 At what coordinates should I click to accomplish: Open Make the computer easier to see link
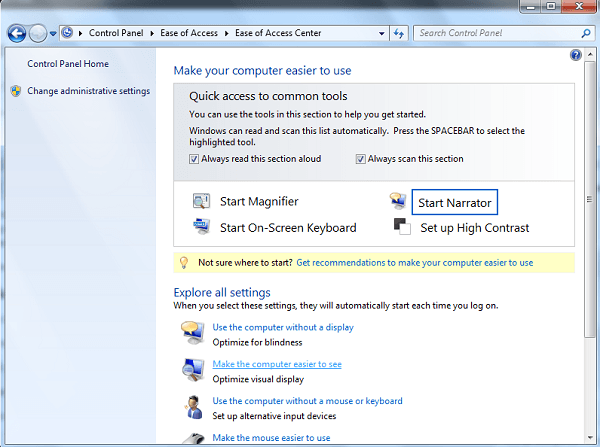point(277,364)
